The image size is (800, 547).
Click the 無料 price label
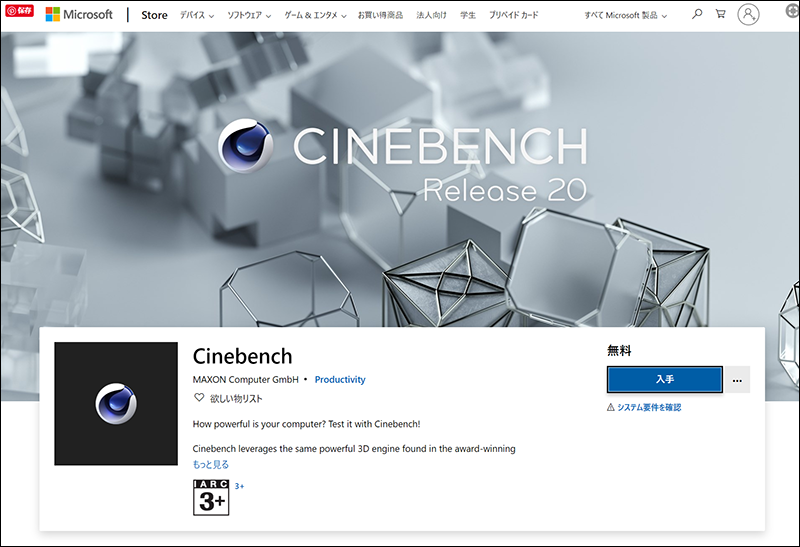tap(619, 351)
